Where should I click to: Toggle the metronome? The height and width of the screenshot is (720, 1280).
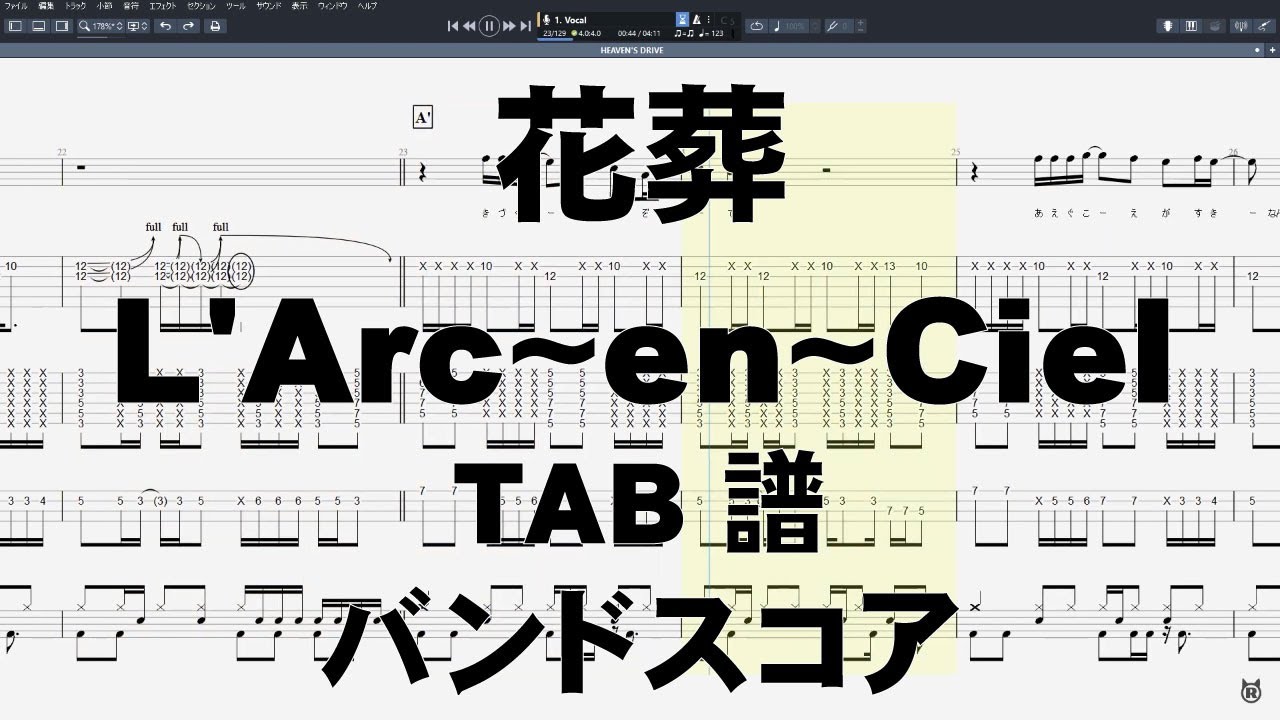696,20
